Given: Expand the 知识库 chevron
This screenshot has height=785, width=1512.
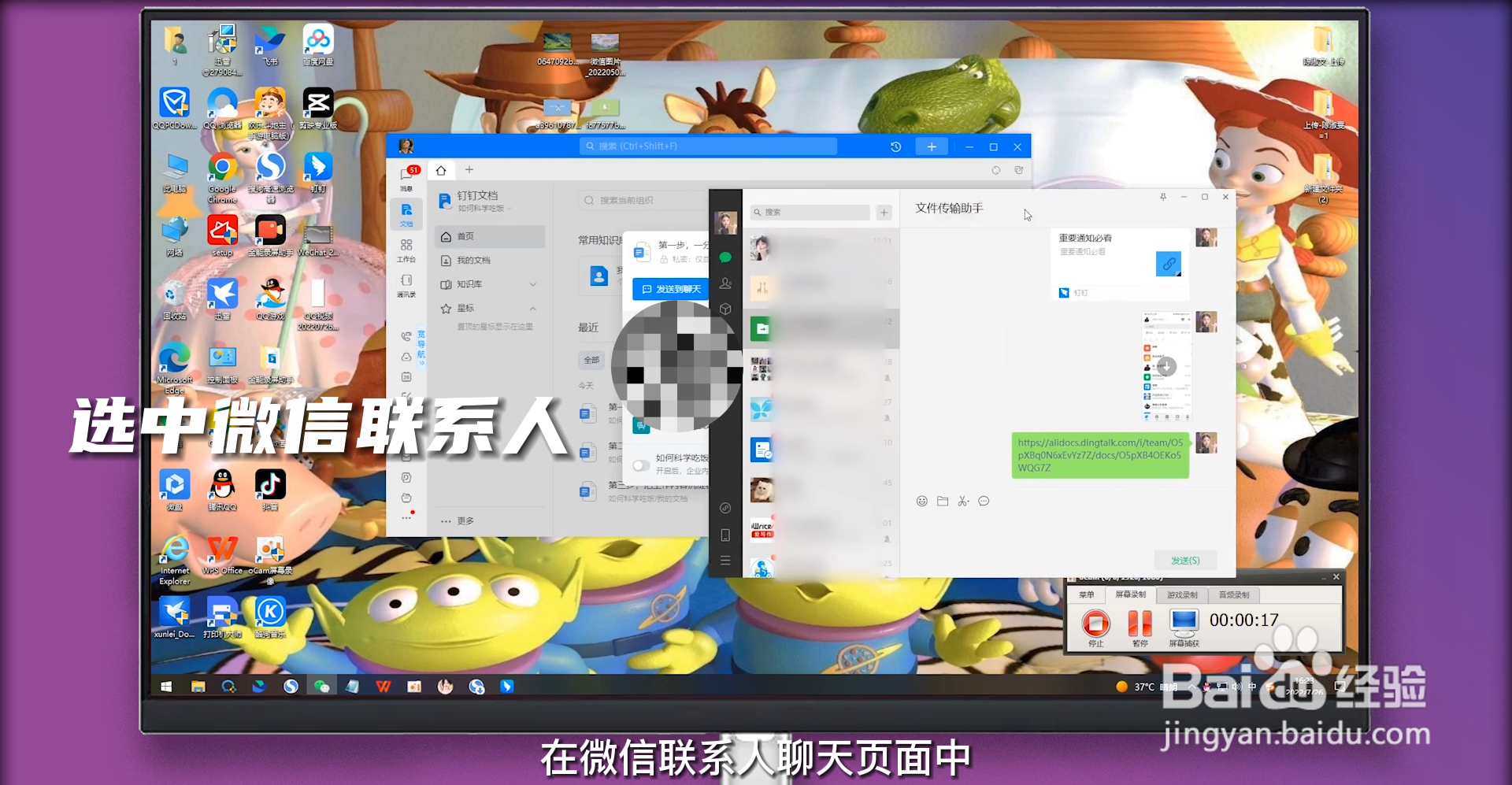Looking at the screenshot, I should (x=533, y=284).
